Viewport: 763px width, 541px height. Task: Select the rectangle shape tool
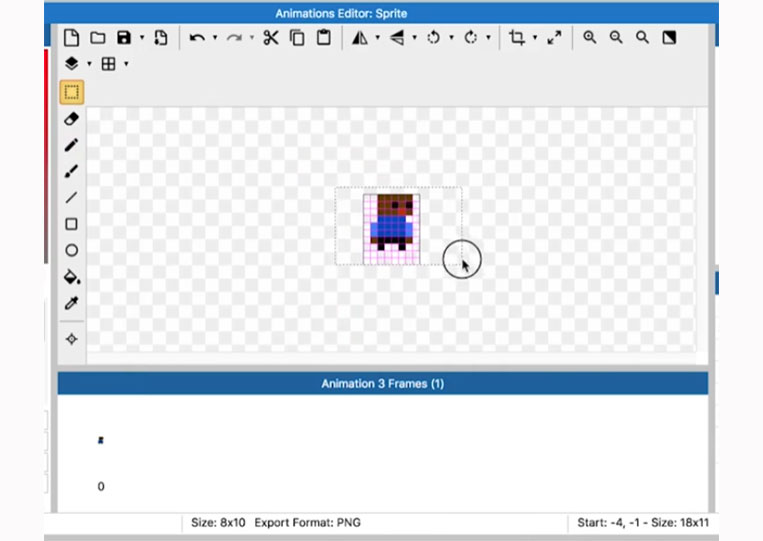tap(72, 224)
